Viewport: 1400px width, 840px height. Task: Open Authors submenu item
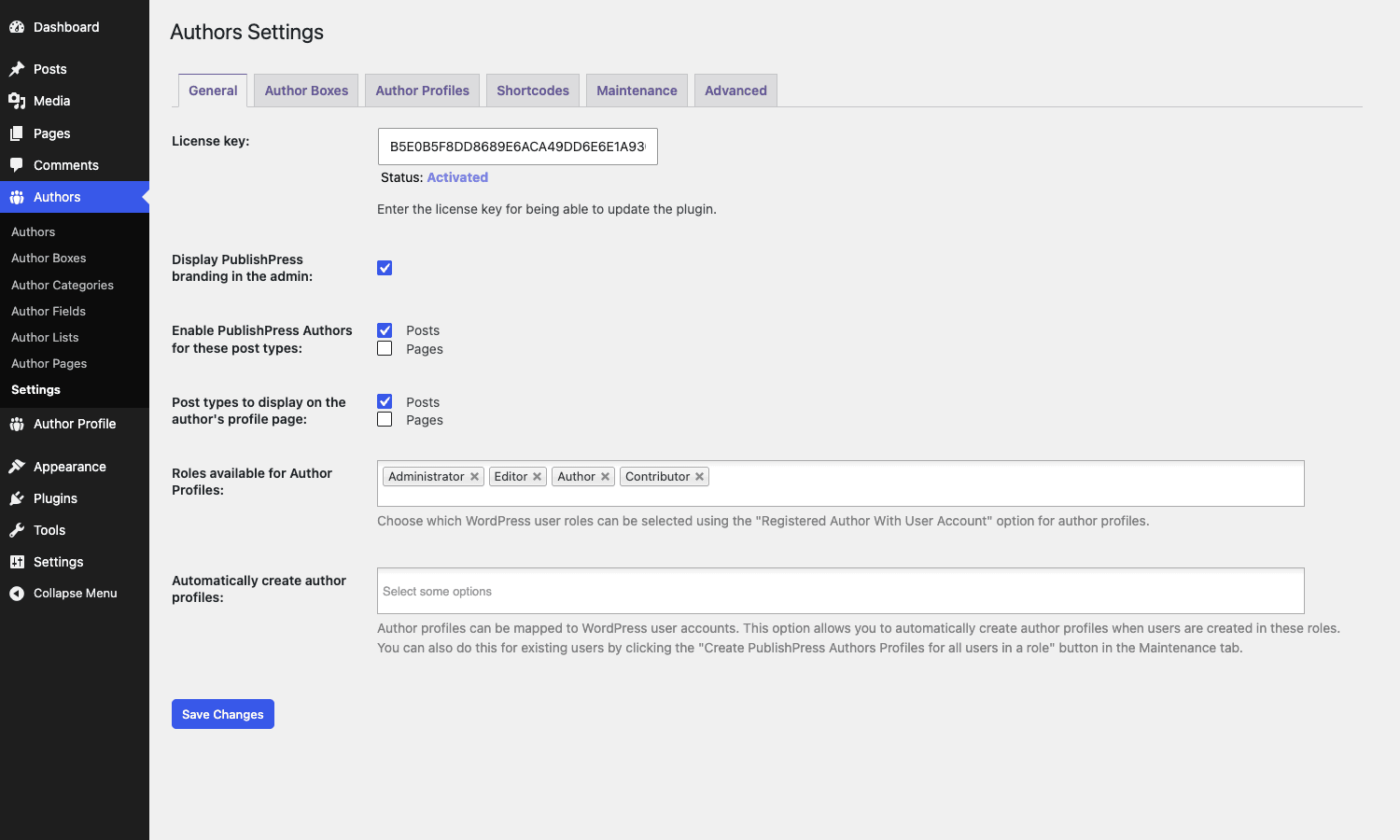(34, 231)
